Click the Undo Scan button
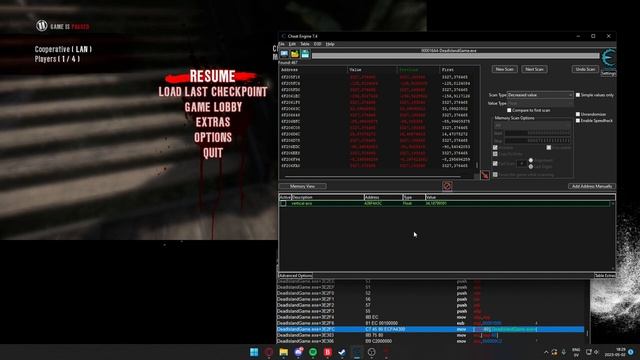 coord(585,69)
